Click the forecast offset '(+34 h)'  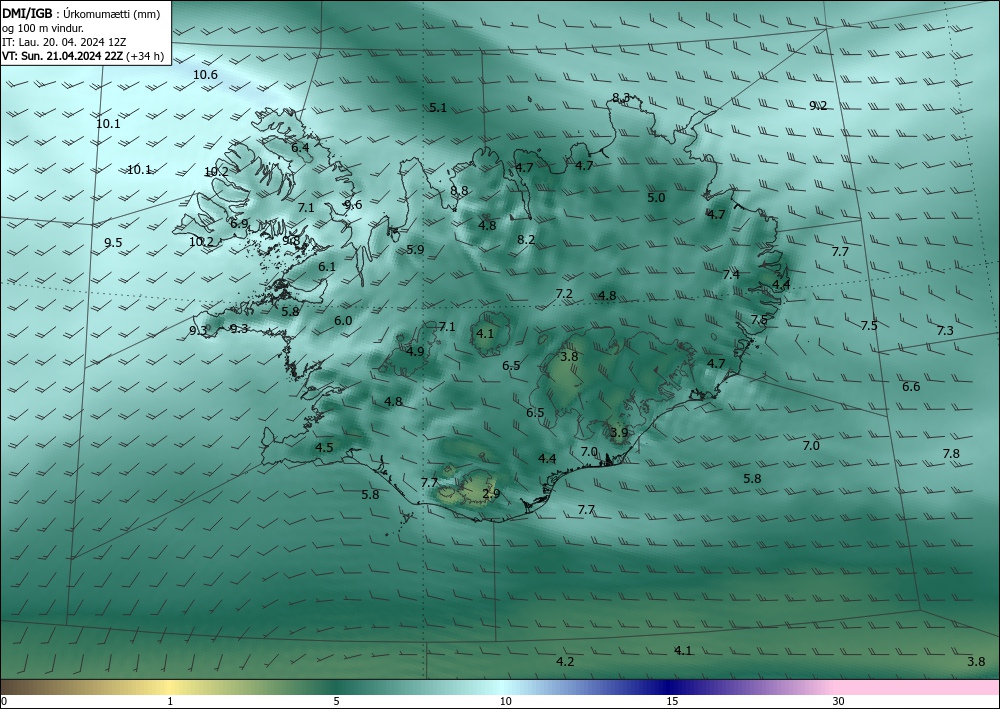click(145, 56)
